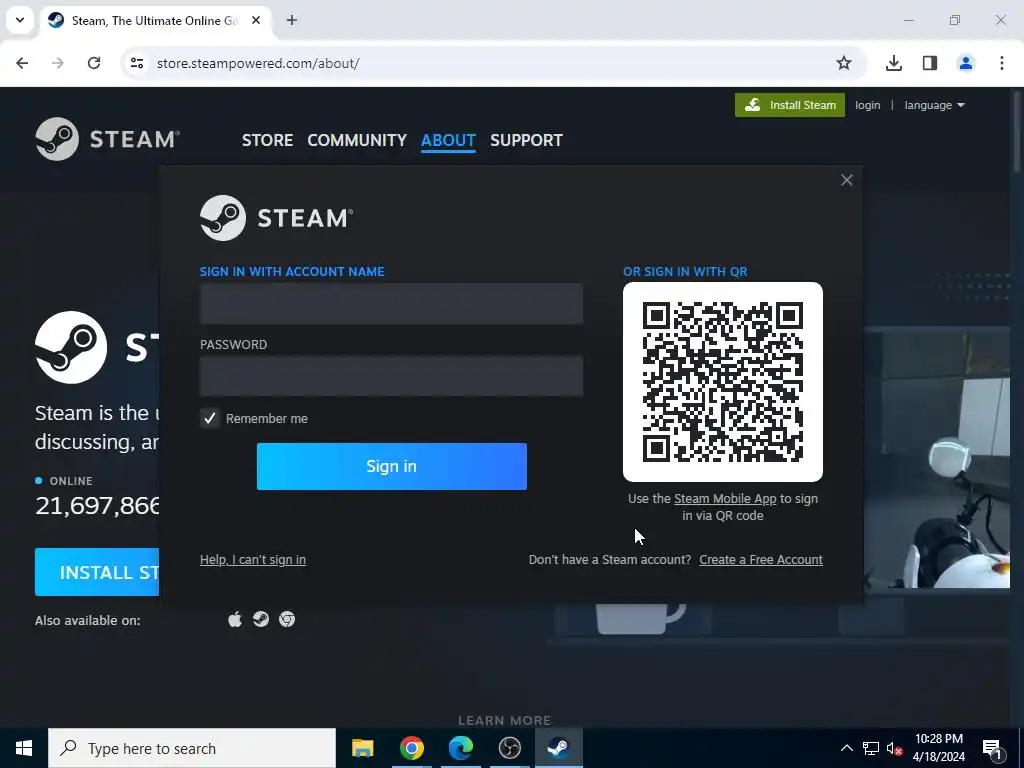The width and height of the screenshot is (1024, 768).
Task: Open the notification center icon
Action: tap(992, 748)
